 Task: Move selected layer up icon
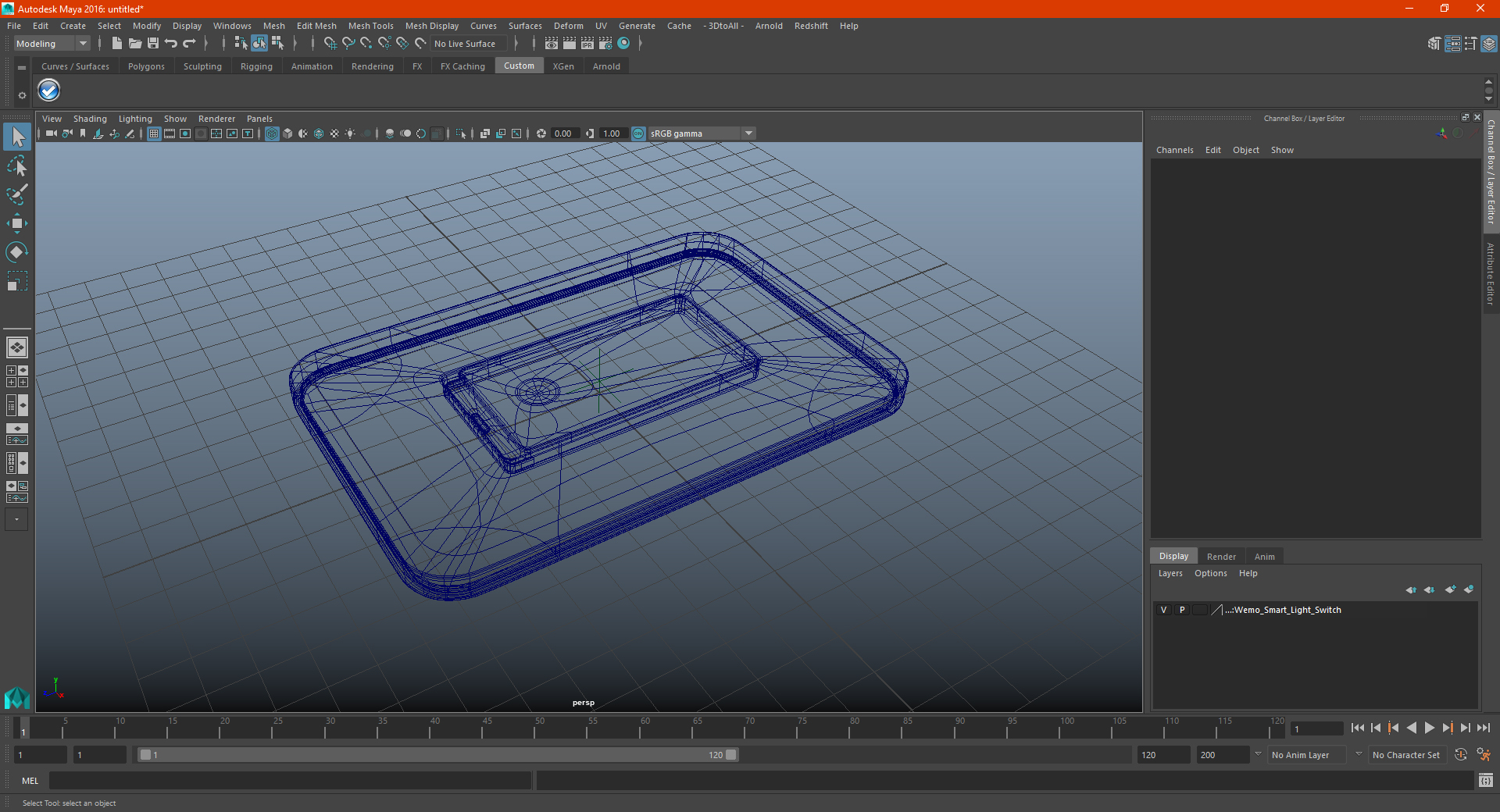[1411, 589]
